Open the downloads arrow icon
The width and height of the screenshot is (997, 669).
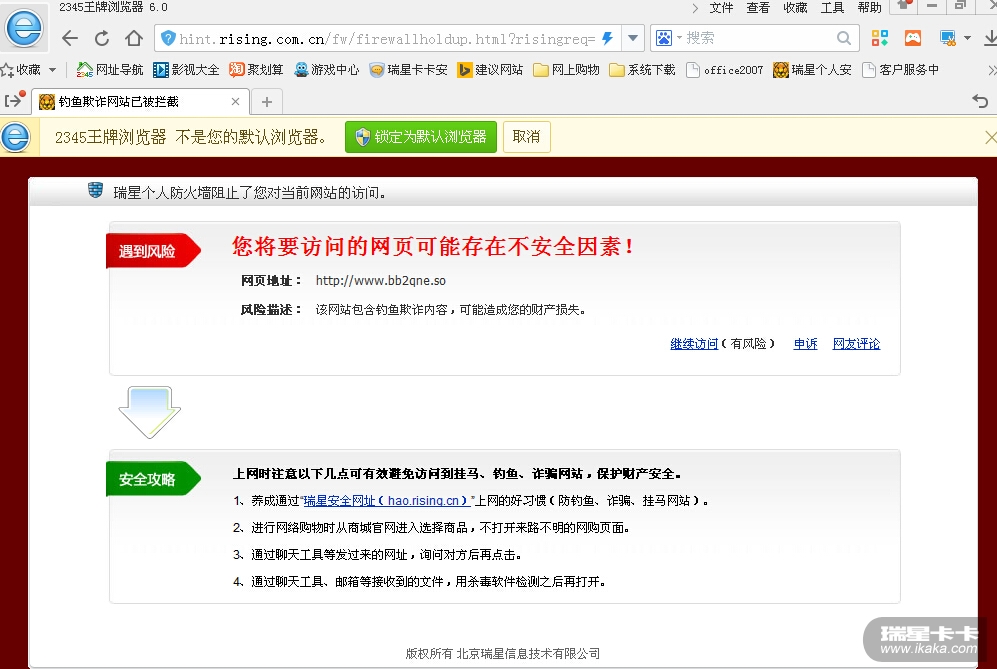click(x=990, y=39)
